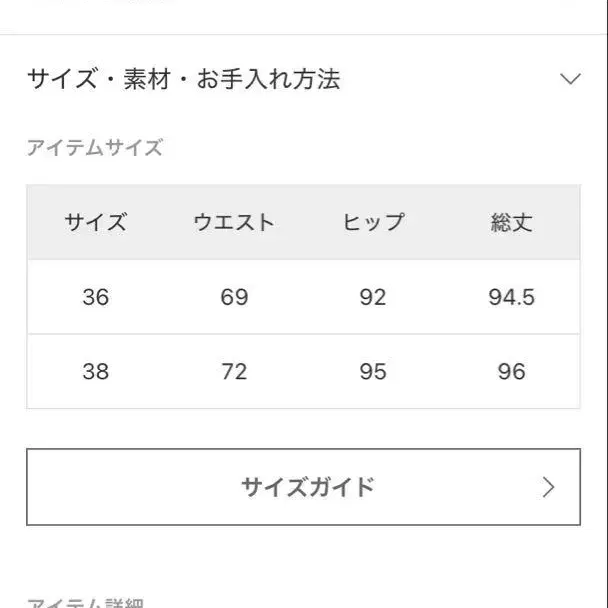The width and height of the screenshot is (608, 608).
Task: Collapse the サイズ・素材・お手入れ方法 chevron
Action: [570, 79]
